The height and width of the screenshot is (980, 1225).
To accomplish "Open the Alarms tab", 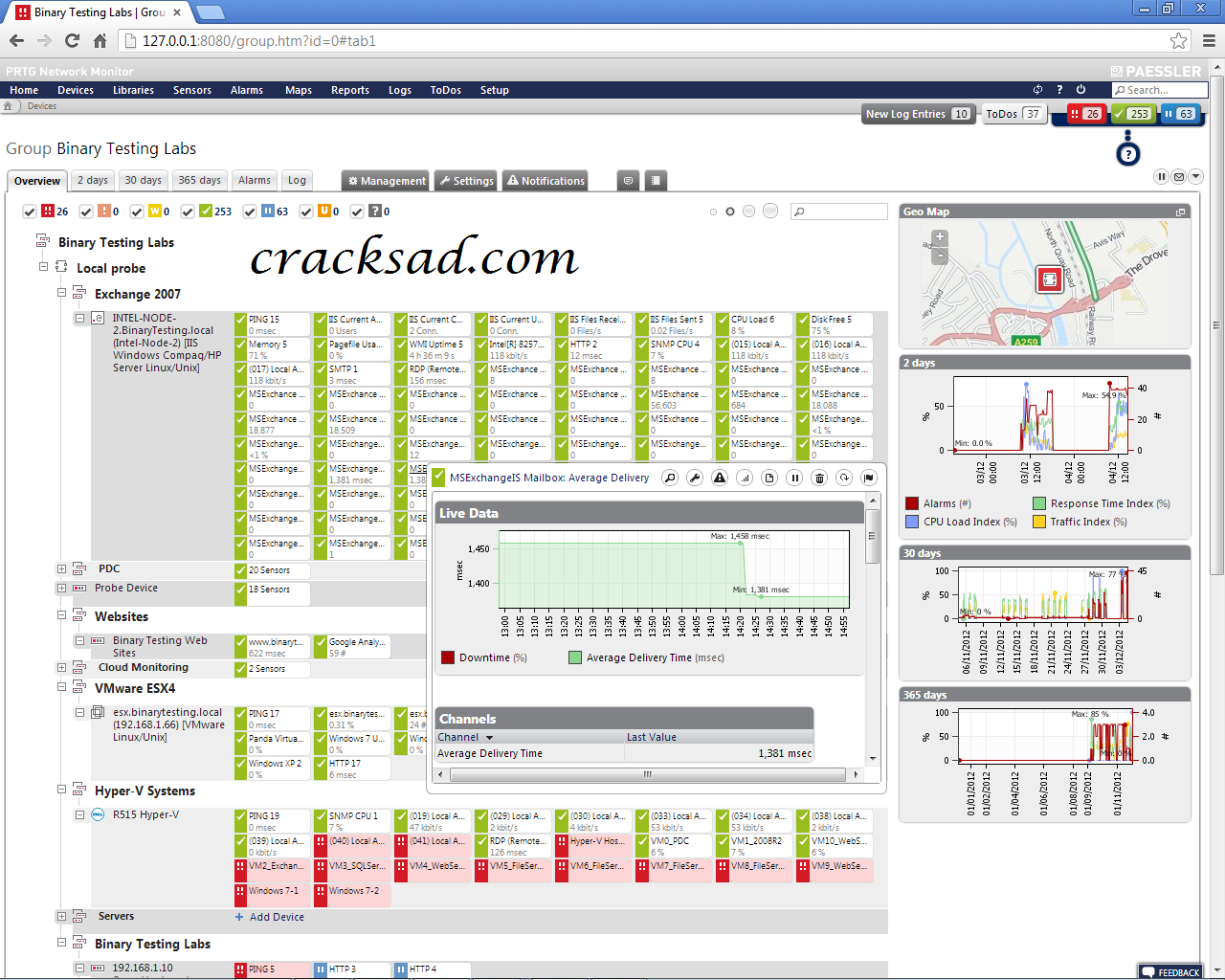I will click(255, 180).
